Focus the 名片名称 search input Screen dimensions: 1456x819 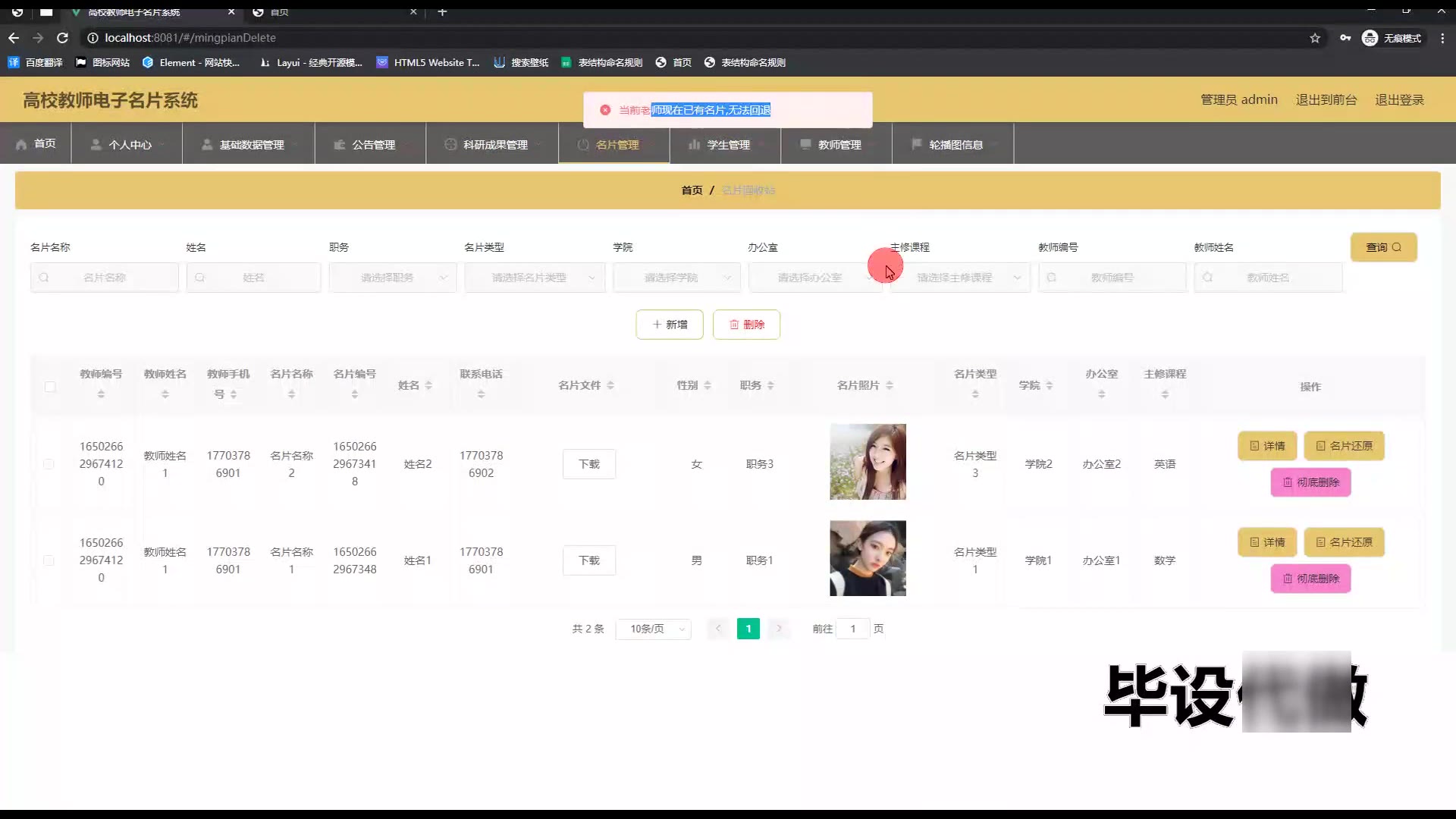click(x=105, y=278)
